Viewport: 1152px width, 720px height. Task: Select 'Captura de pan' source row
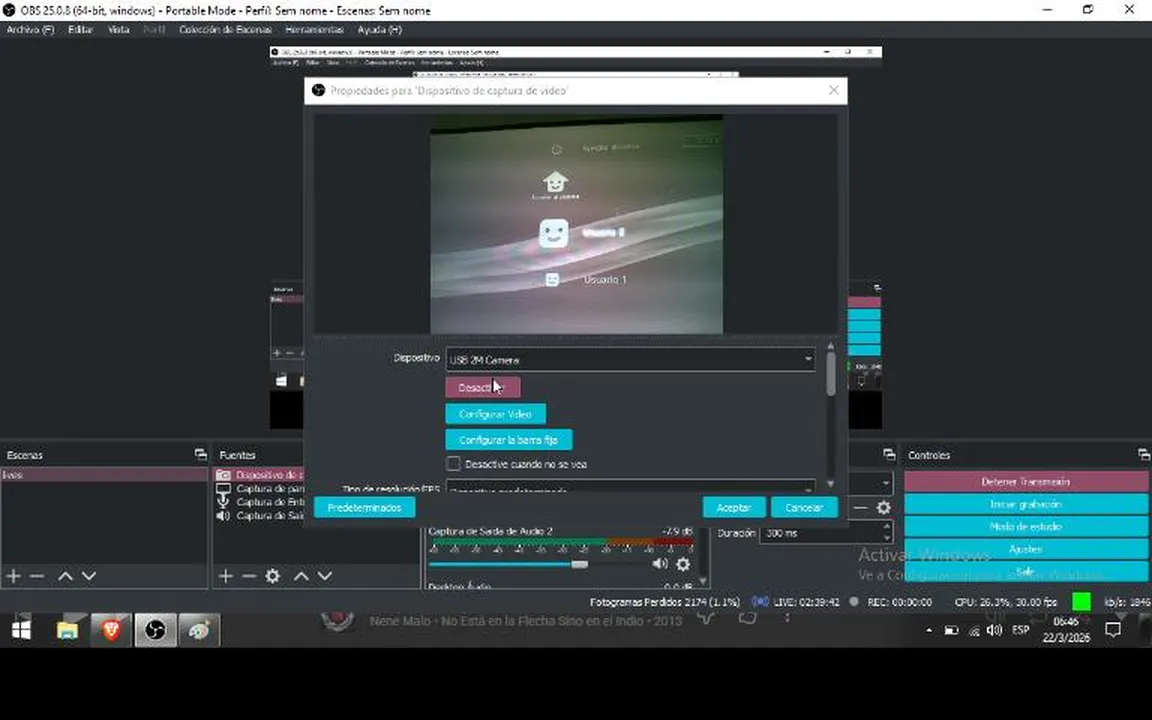tap(261, 489)
